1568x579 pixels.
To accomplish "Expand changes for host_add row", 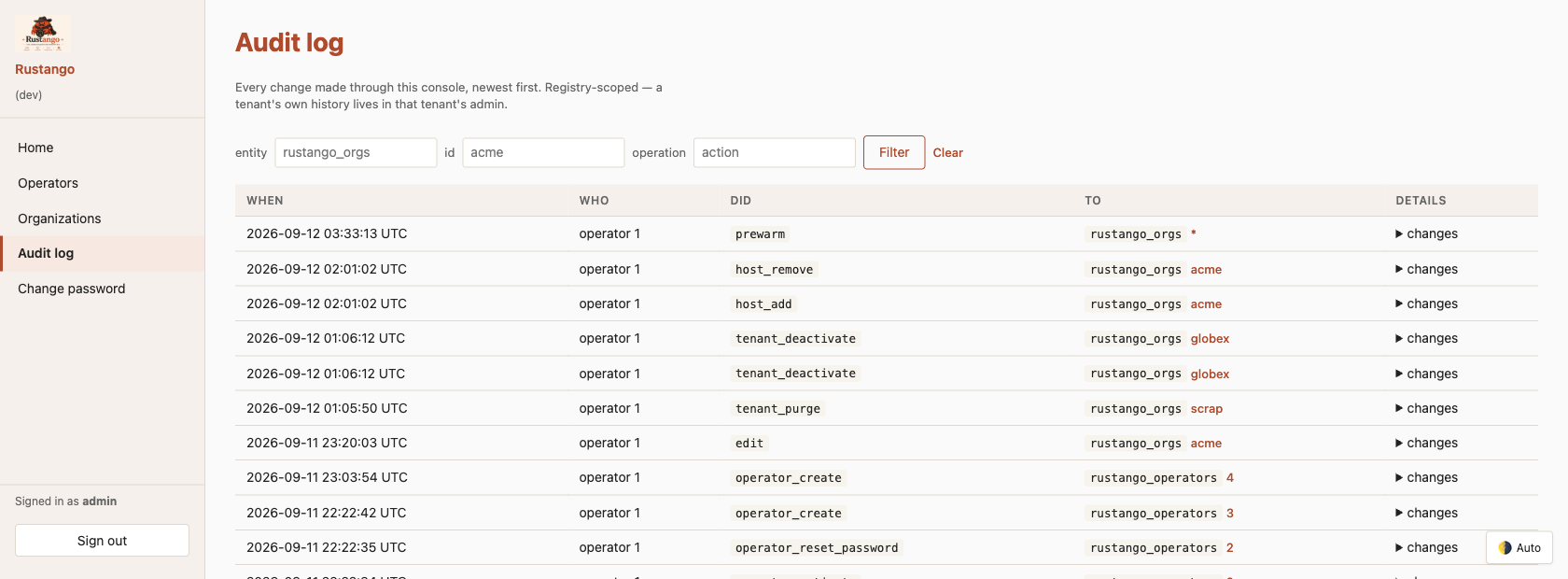I will (x=1426, y=304).
